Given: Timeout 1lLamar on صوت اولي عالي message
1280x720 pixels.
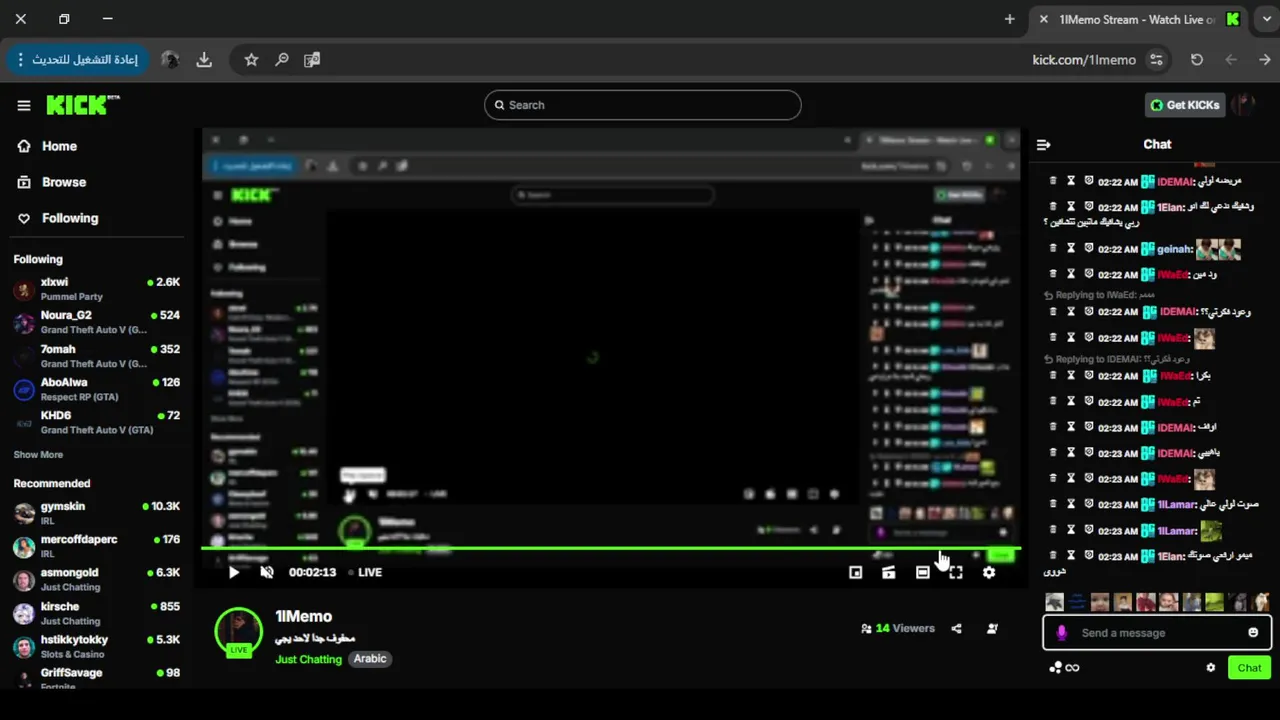Looking at the screenshot, I should 1071,505.
